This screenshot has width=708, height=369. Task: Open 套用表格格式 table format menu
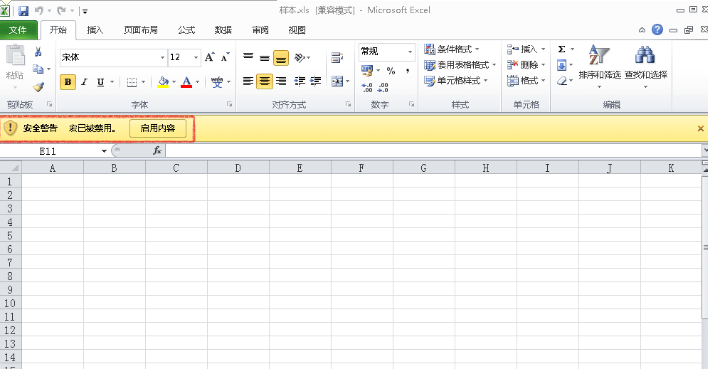click(x=460, y=65)
